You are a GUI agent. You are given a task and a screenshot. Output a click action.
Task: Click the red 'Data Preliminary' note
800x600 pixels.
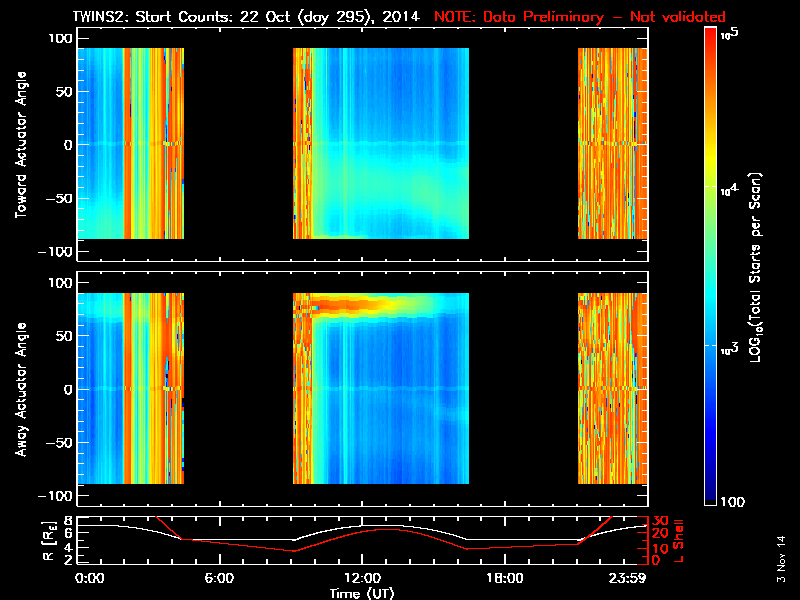pos(580,17)
